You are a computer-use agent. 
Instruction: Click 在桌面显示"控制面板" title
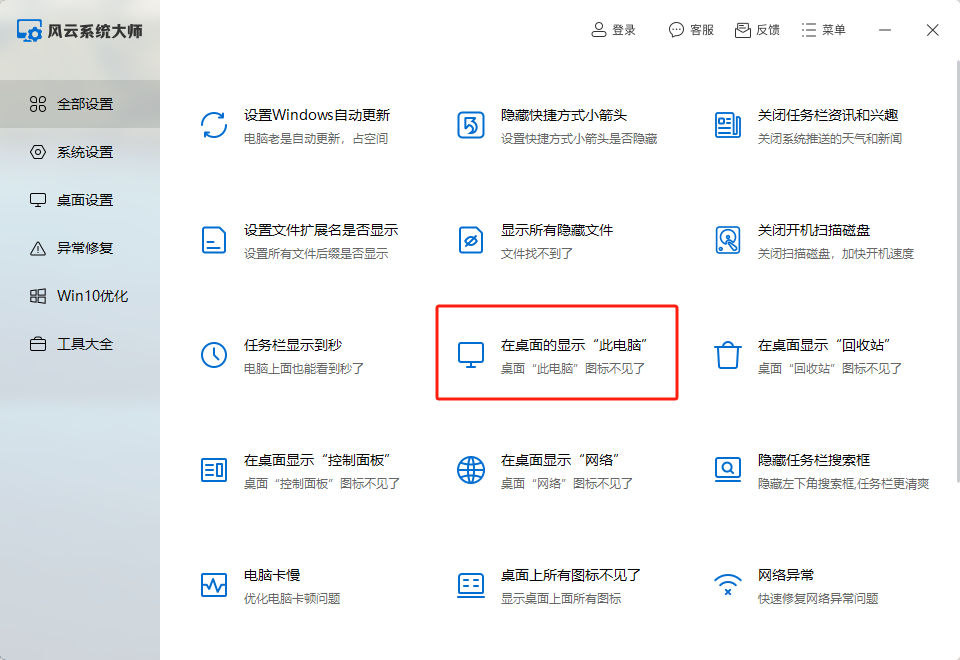[x=317, y=460]
